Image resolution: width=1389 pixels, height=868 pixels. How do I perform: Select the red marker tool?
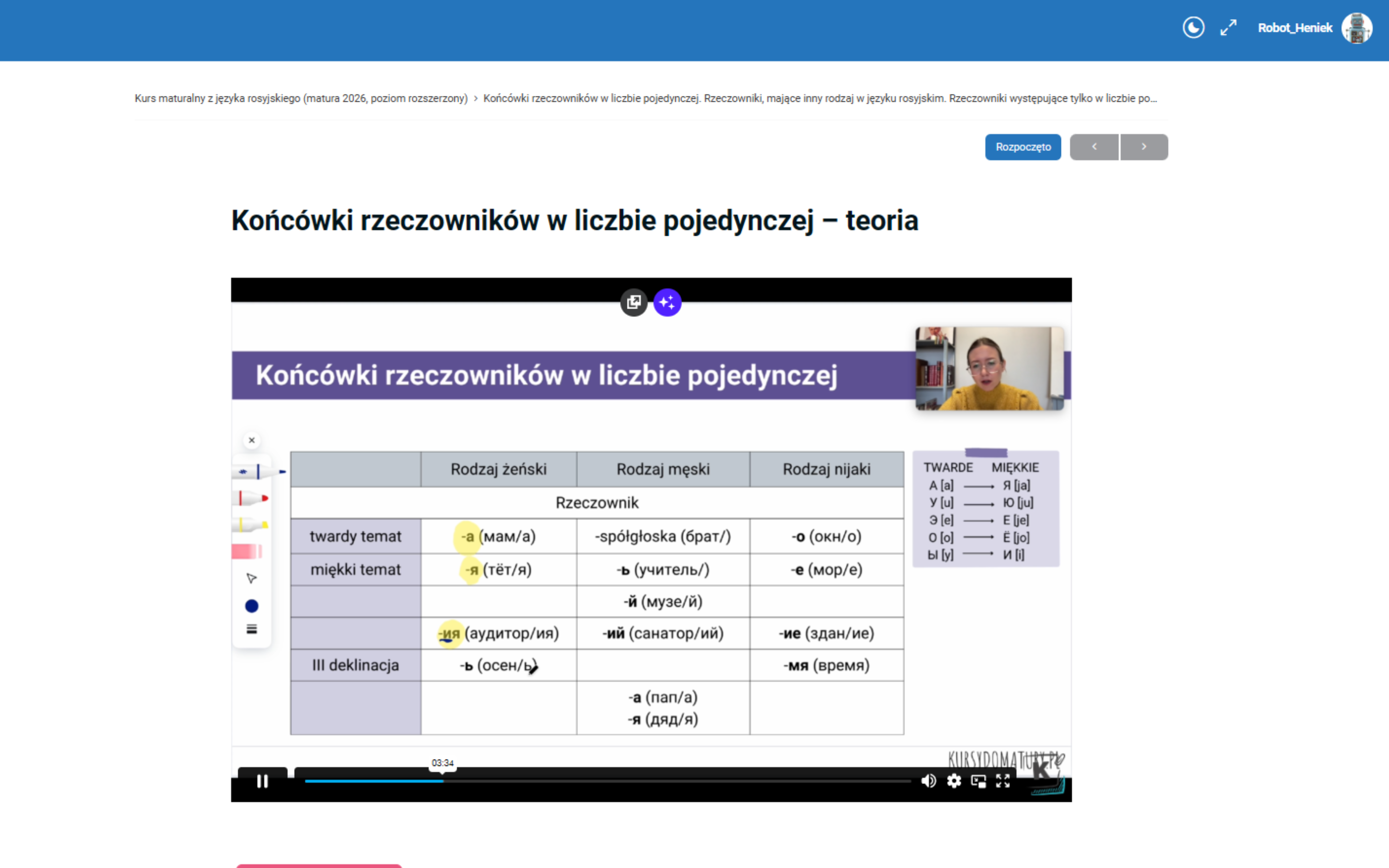pos(251,498)
